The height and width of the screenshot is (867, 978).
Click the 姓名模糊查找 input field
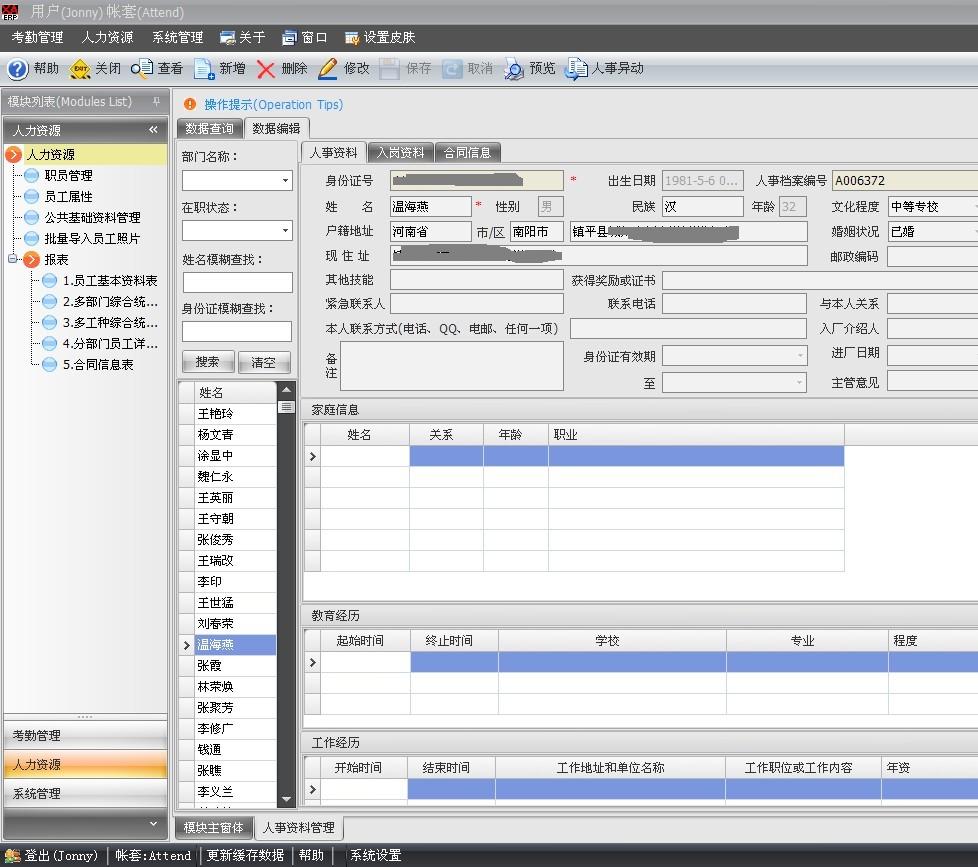(x=237, y=283)
